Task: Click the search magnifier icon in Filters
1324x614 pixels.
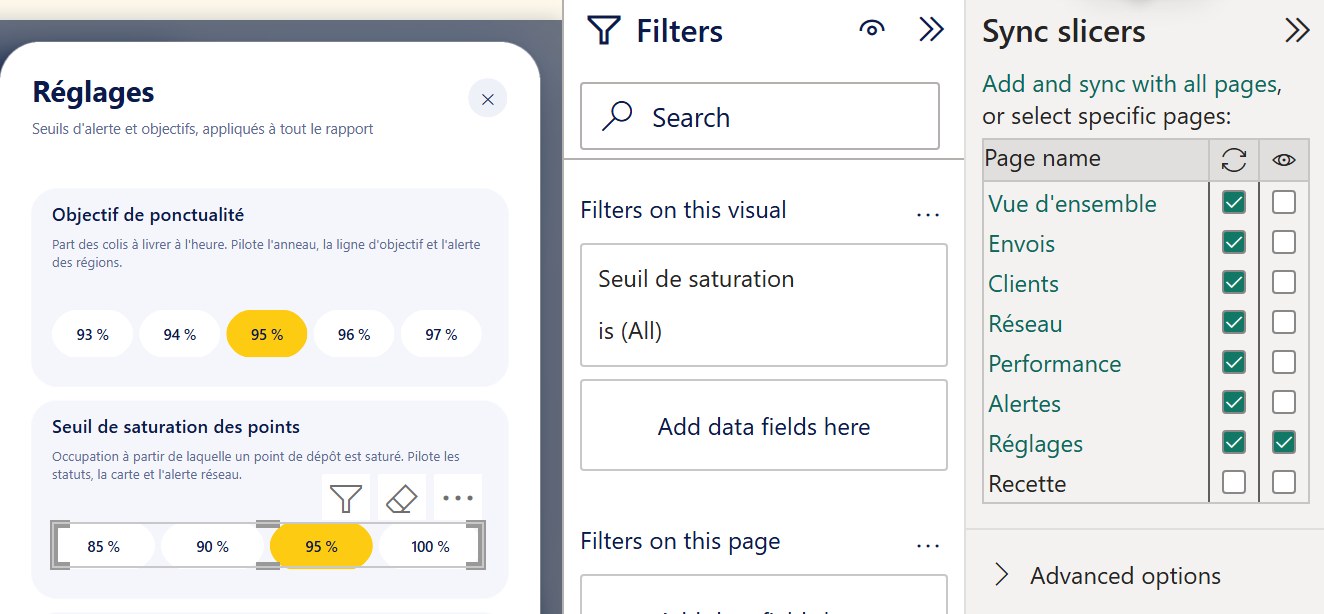Action: [x=617, y=117]
